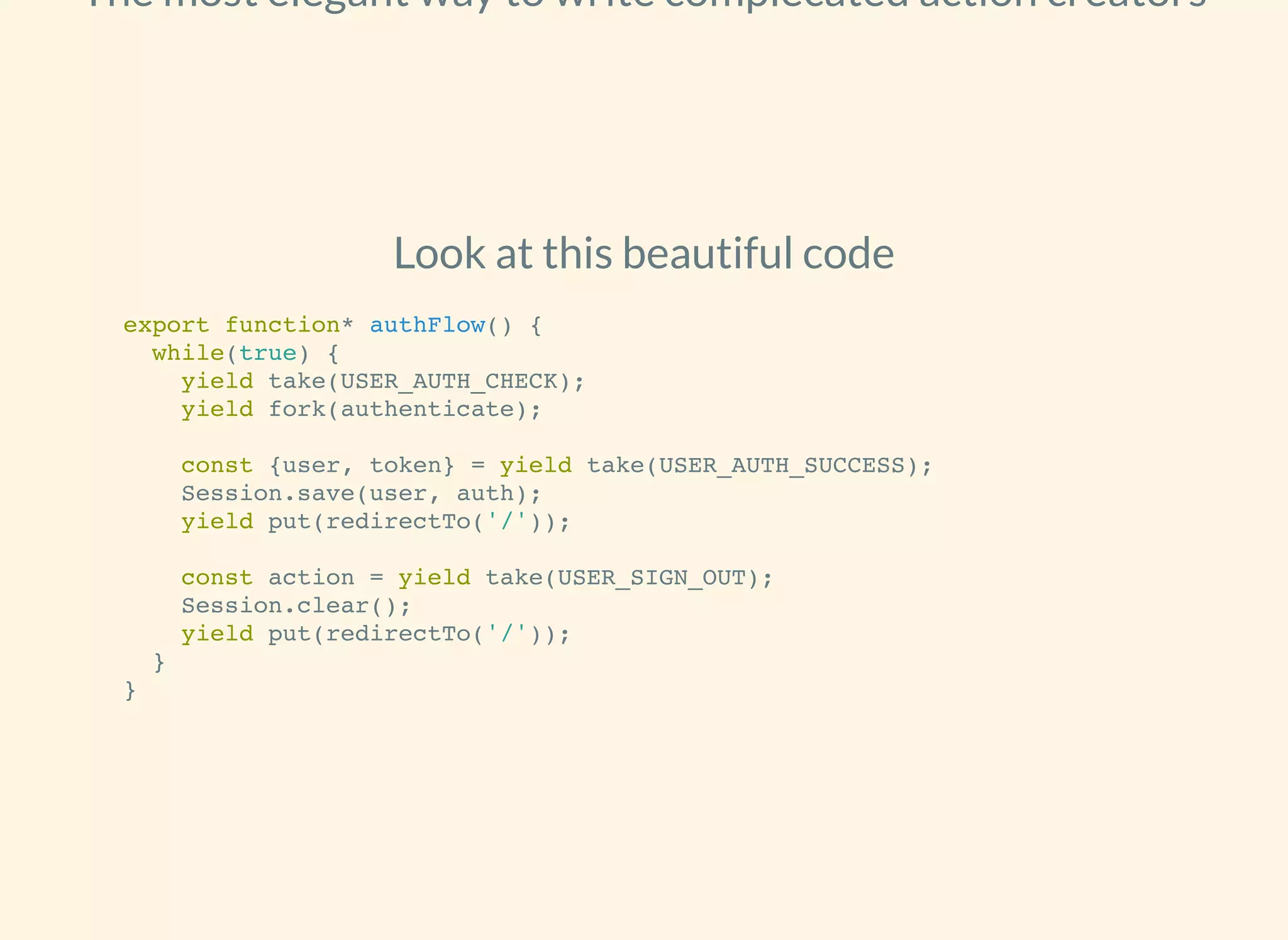The width and height of the screenshot is (1288, 940).
Task: Click the line 'yield fork(authenticate);'
Action: coord(361,410)
